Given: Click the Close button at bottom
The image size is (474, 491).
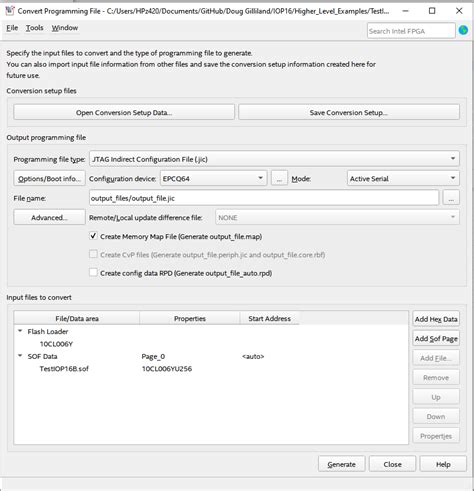Looking at the screenshot, I should pos(392,464).
